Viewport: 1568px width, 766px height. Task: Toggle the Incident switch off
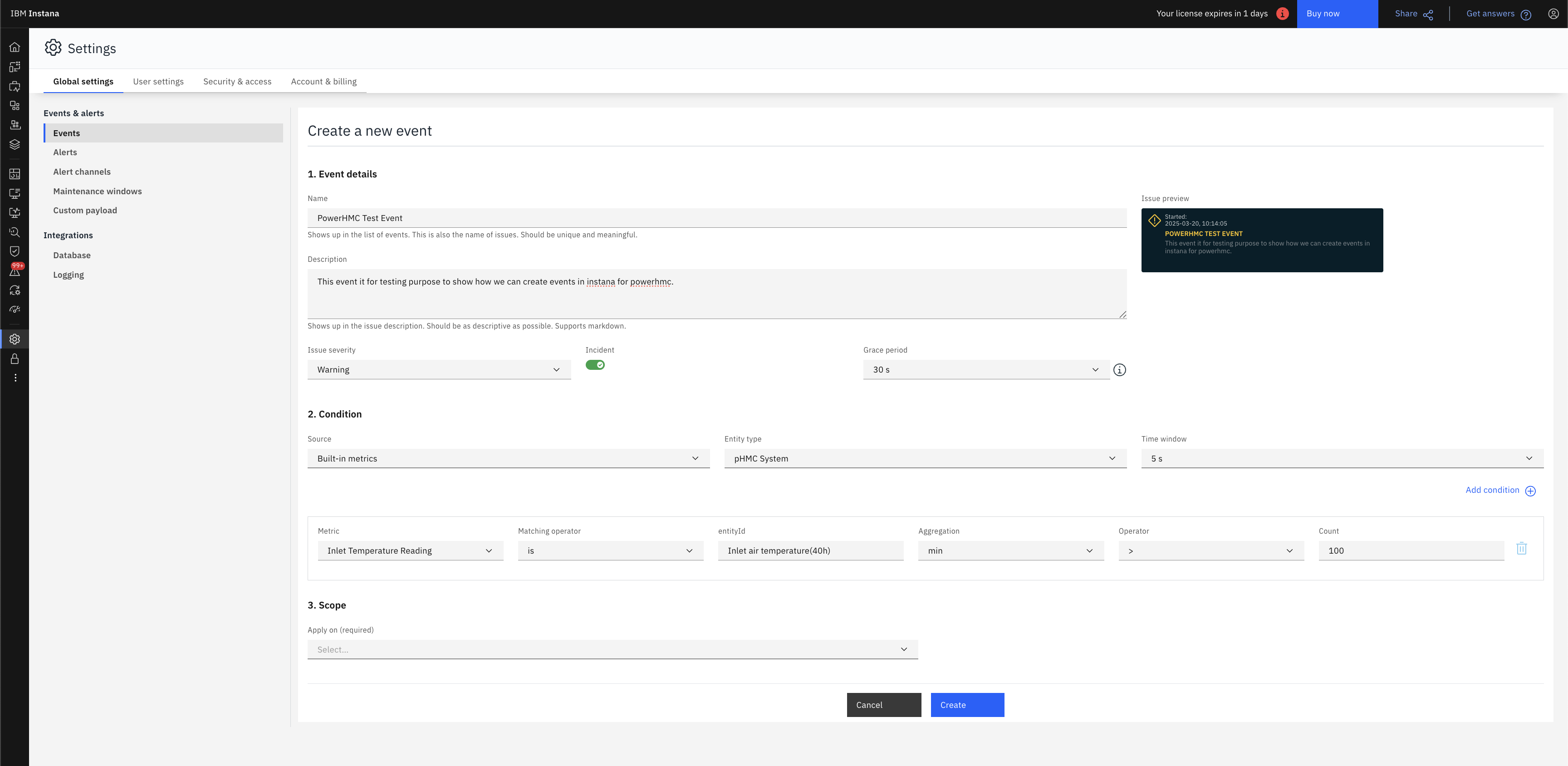click(595, 365)
